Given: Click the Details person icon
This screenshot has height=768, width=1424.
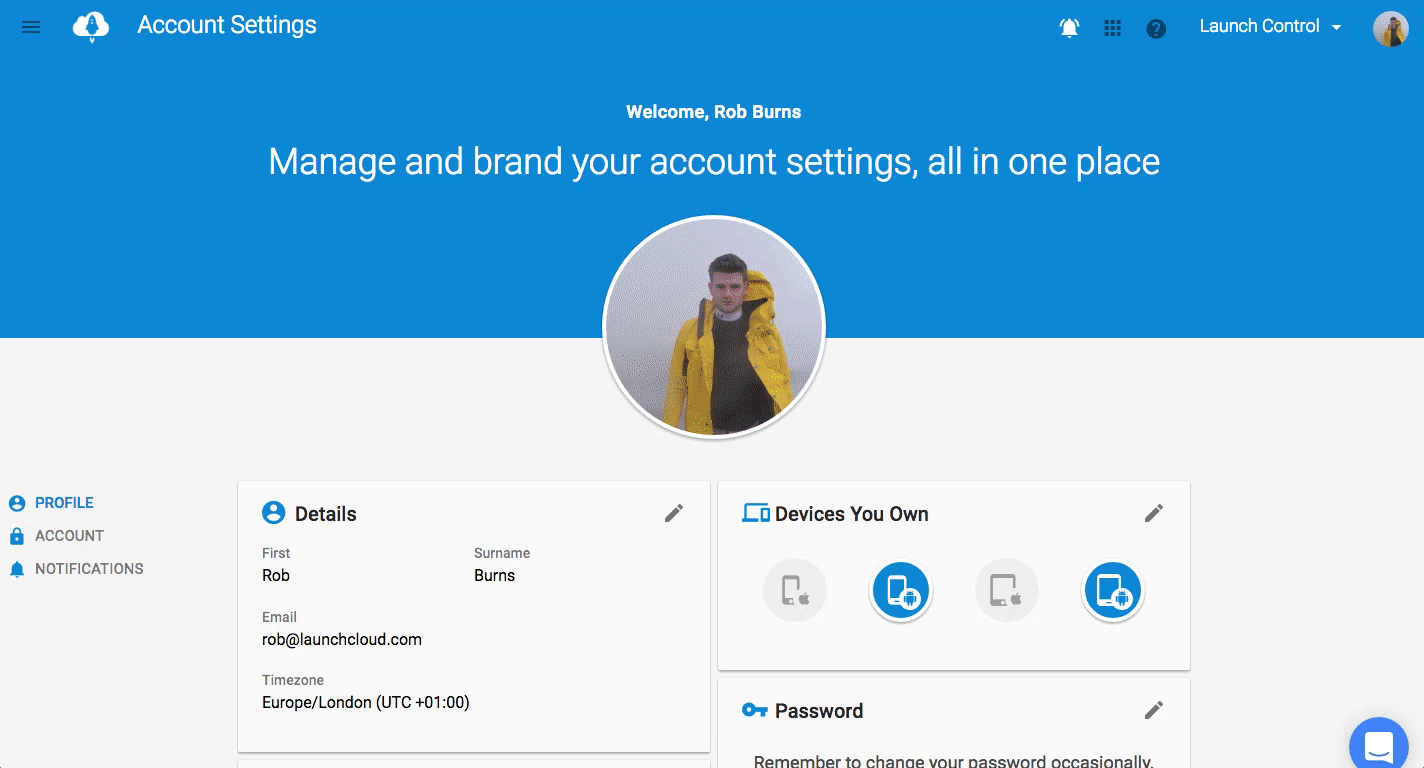Looking at the screenshot, I should coord(273,513).
